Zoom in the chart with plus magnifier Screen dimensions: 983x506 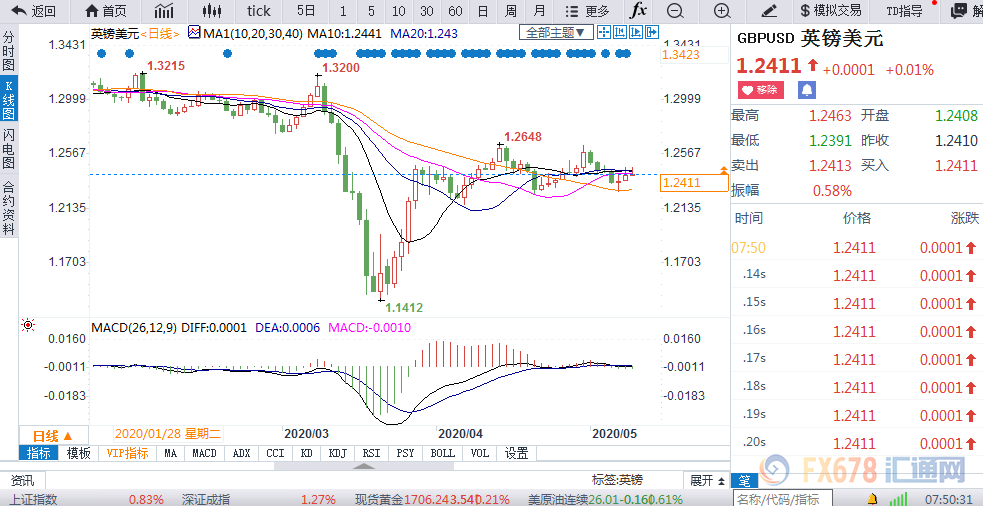(722, 11)
